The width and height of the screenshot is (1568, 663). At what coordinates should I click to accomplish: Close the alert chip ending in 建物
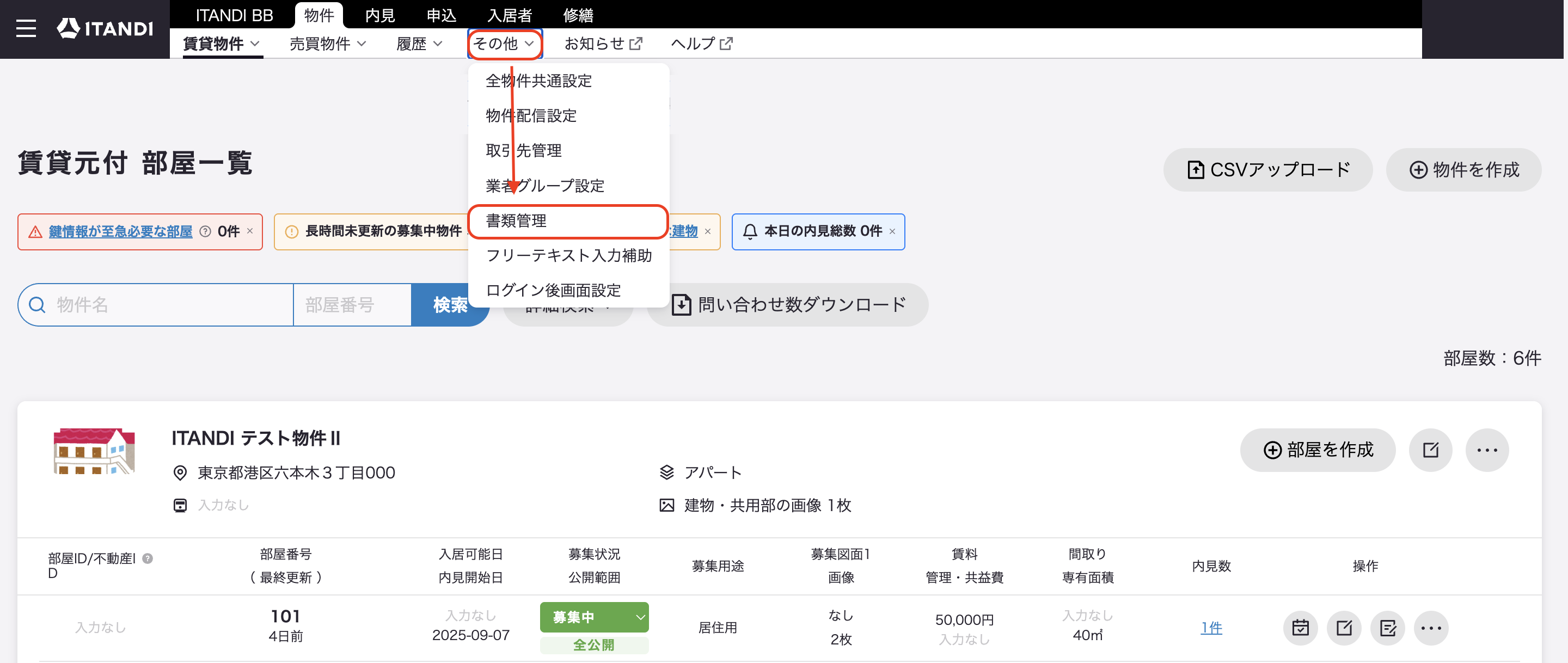point(707,231)
